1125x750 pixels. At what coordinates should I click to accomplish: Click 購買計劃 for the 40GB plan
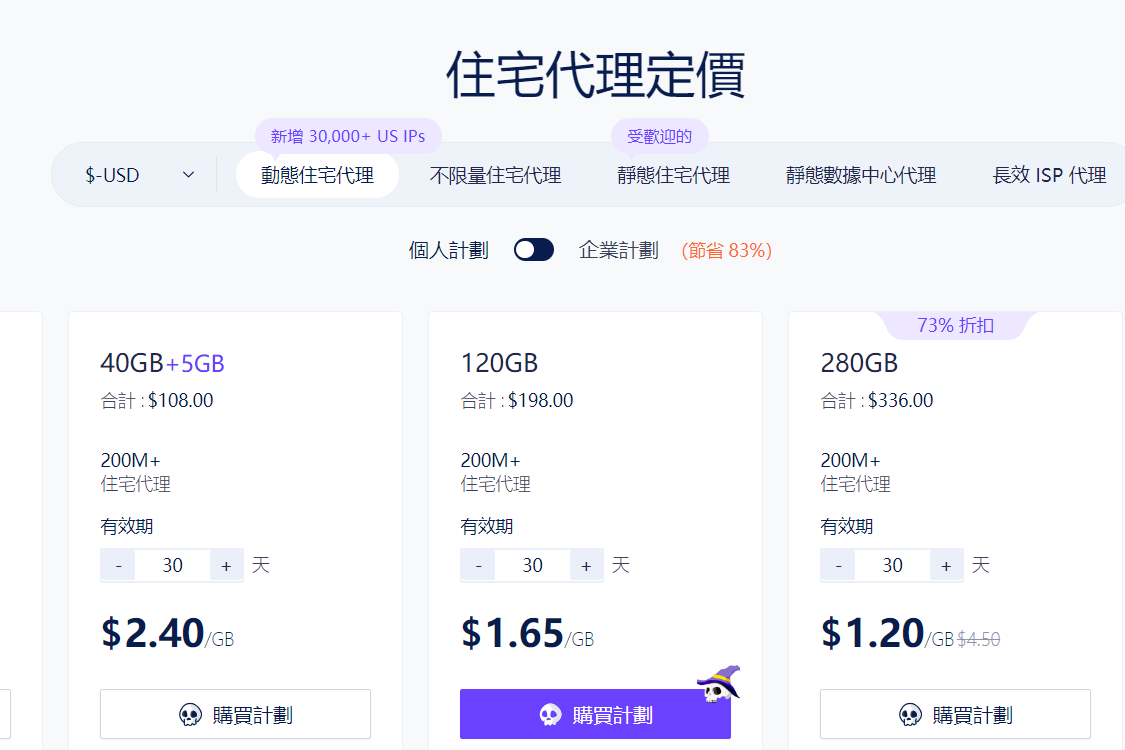tap(235, 714)
